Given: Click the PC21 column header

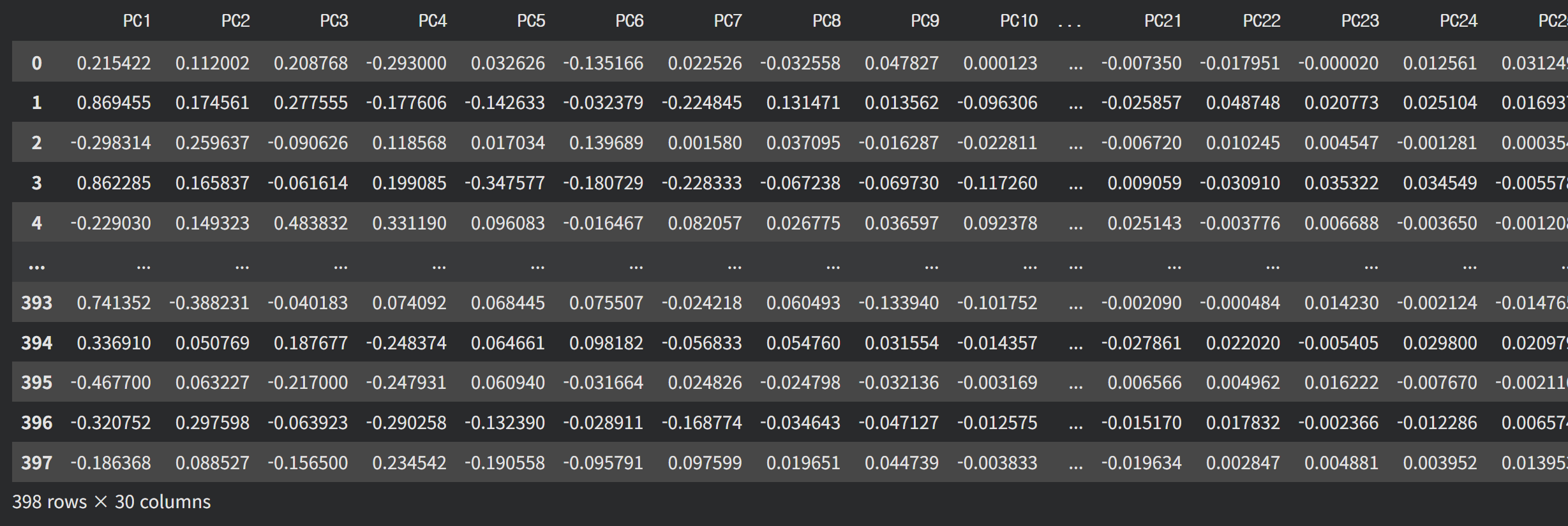Looking at the screenshot, I should (x=1163, y=21).
